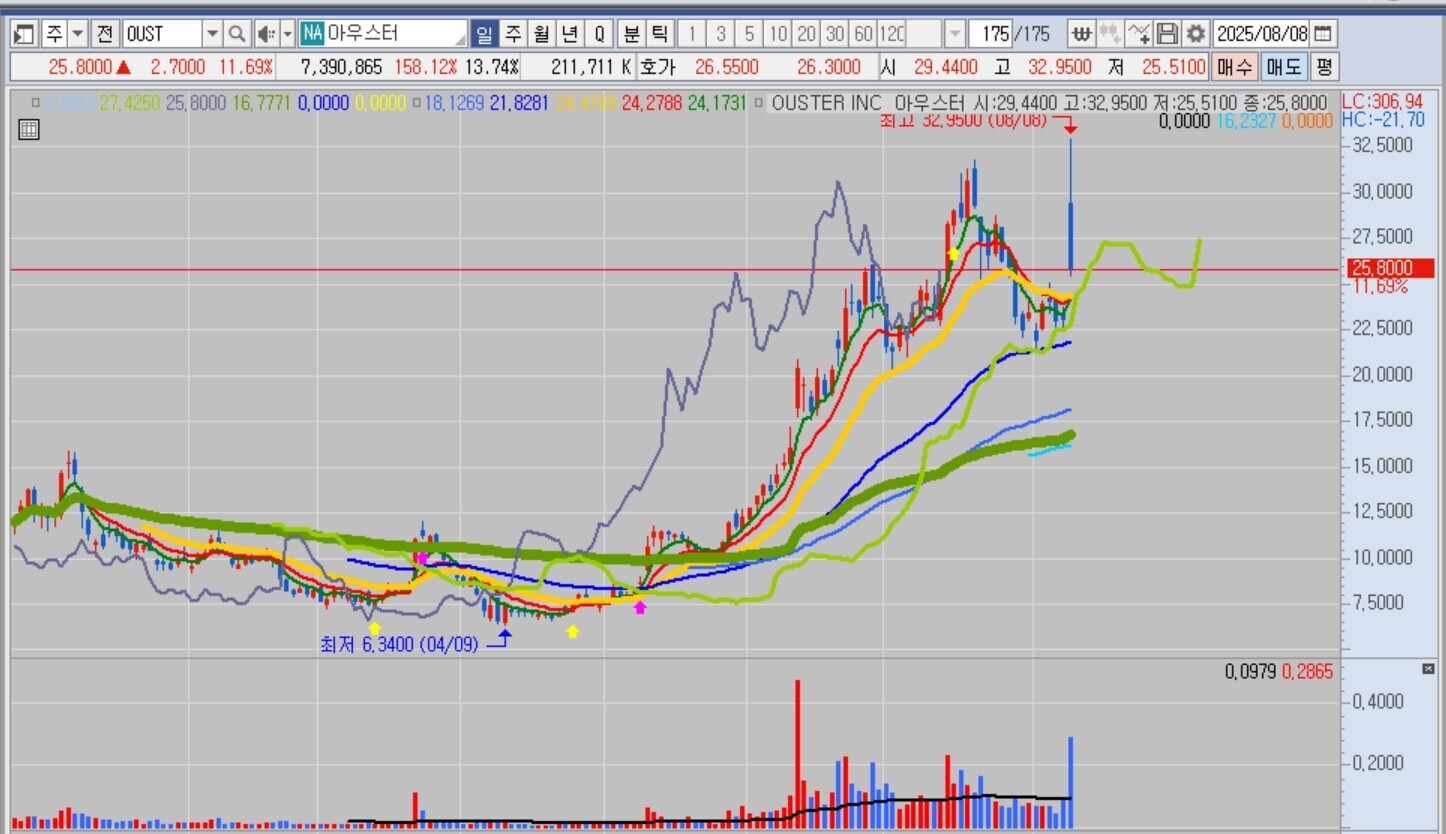Click the small square before the OUSTER INC legend
The height and width of the screenshot is (834, 1446).
tap(760, 102)
